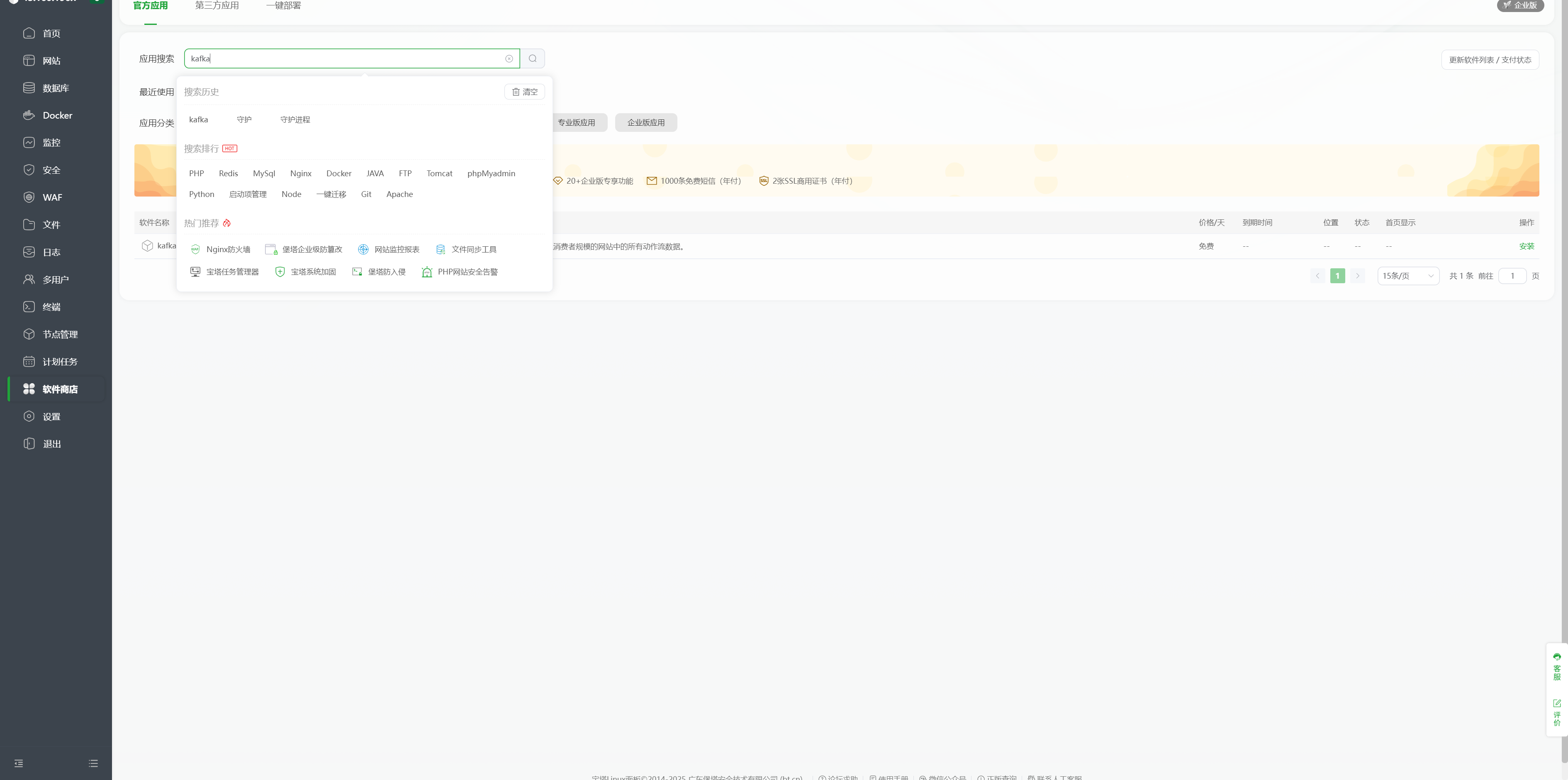This screenshot has width=1568, height=780.
Task: Open PHP网站安全告警 recommendation
Action: 460,272
